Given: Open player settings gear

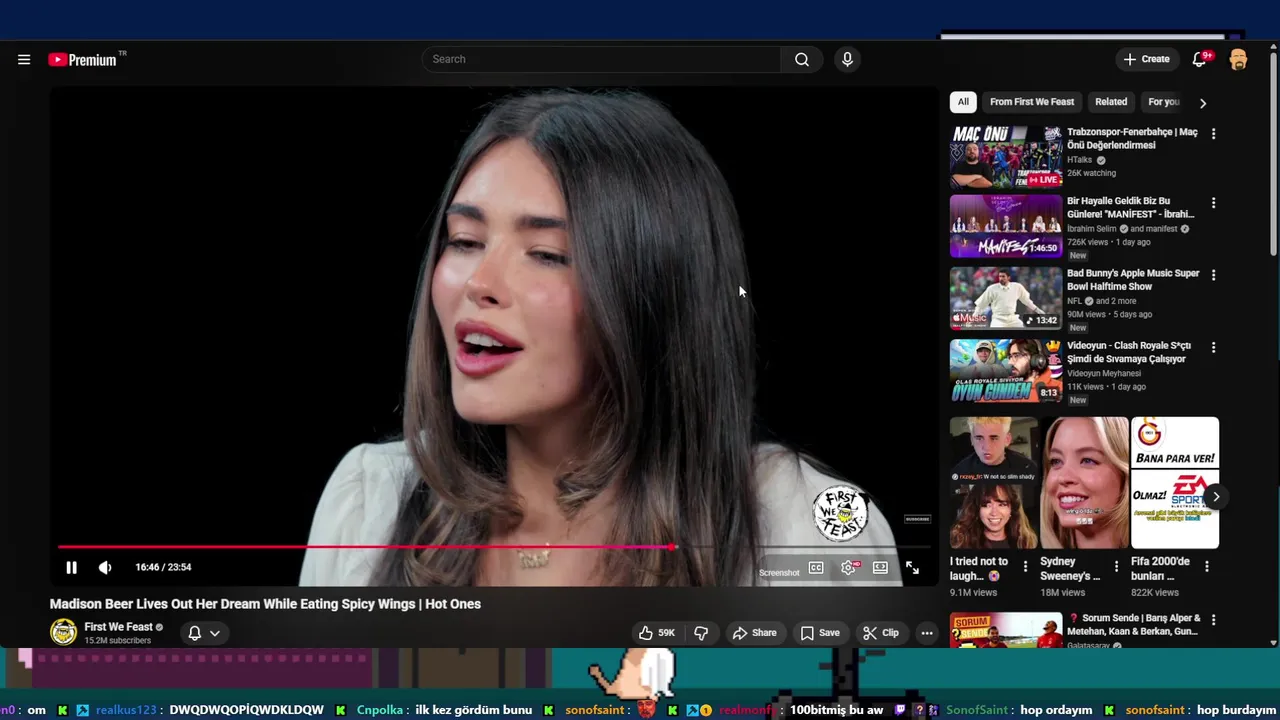Looking at the screenshot, I should (x=849, y=567).
